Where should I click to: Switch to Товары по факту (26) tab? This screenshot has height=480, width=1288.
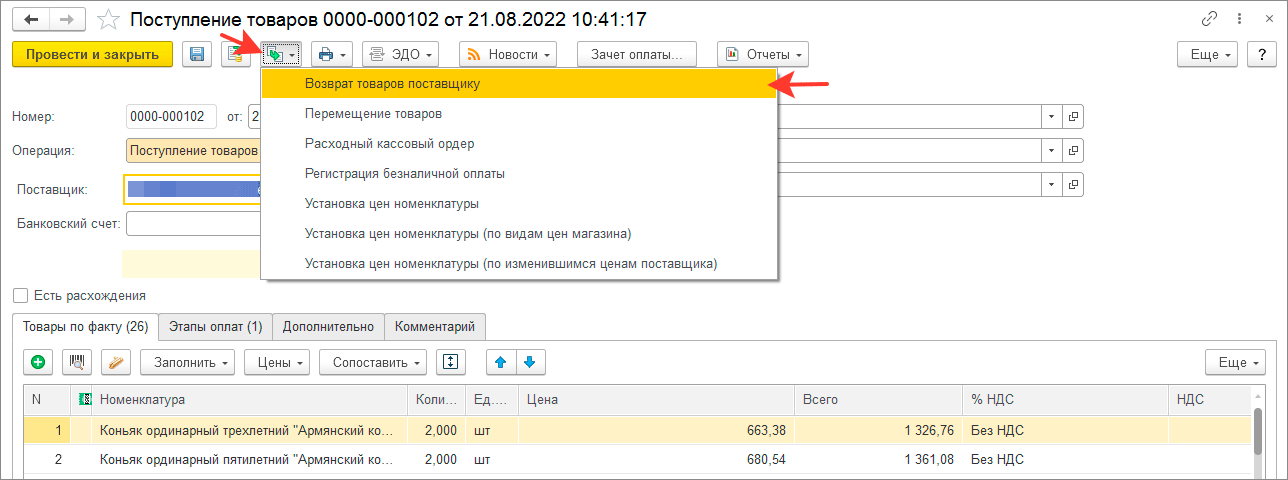pyautogui.click(x=85, y=326)
